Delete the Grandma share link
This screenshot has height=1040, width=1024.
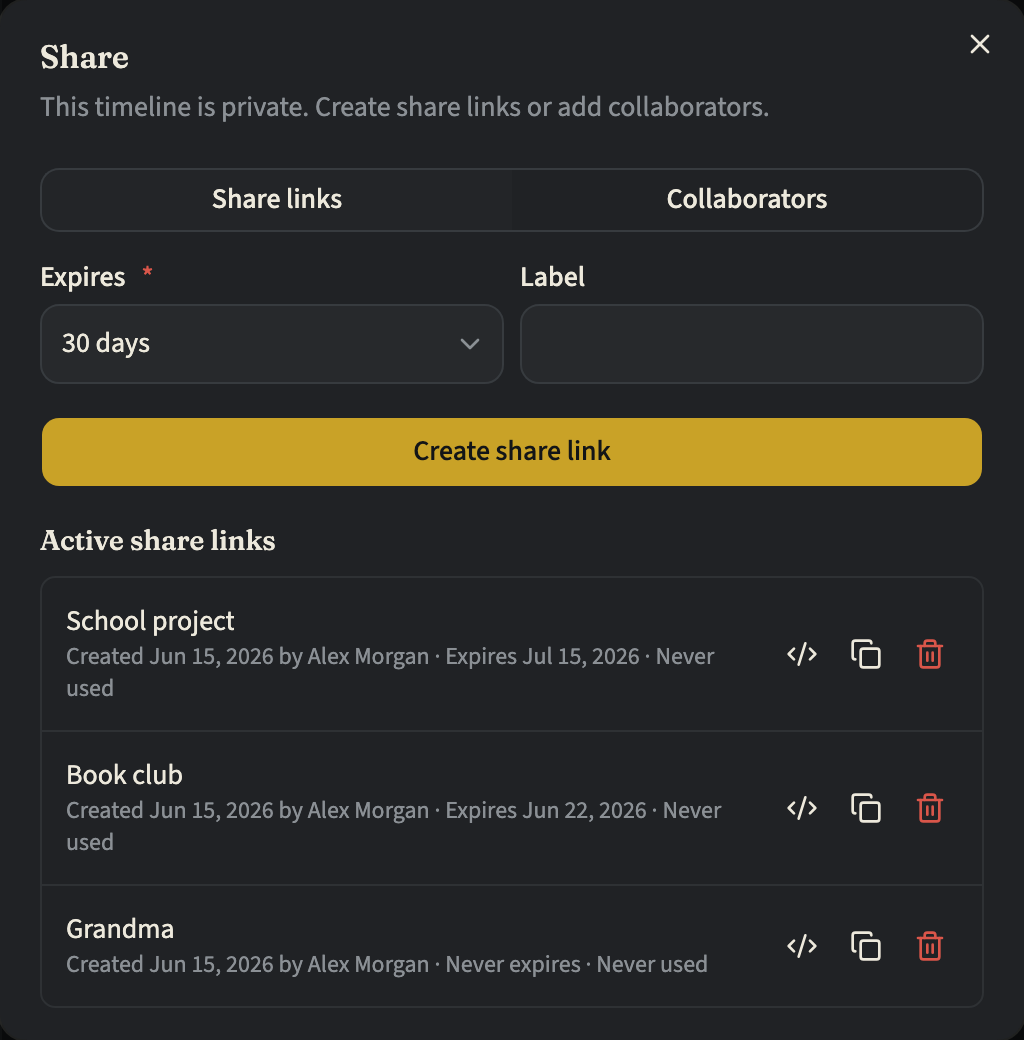pyautogui.click(x=930, y=946)
